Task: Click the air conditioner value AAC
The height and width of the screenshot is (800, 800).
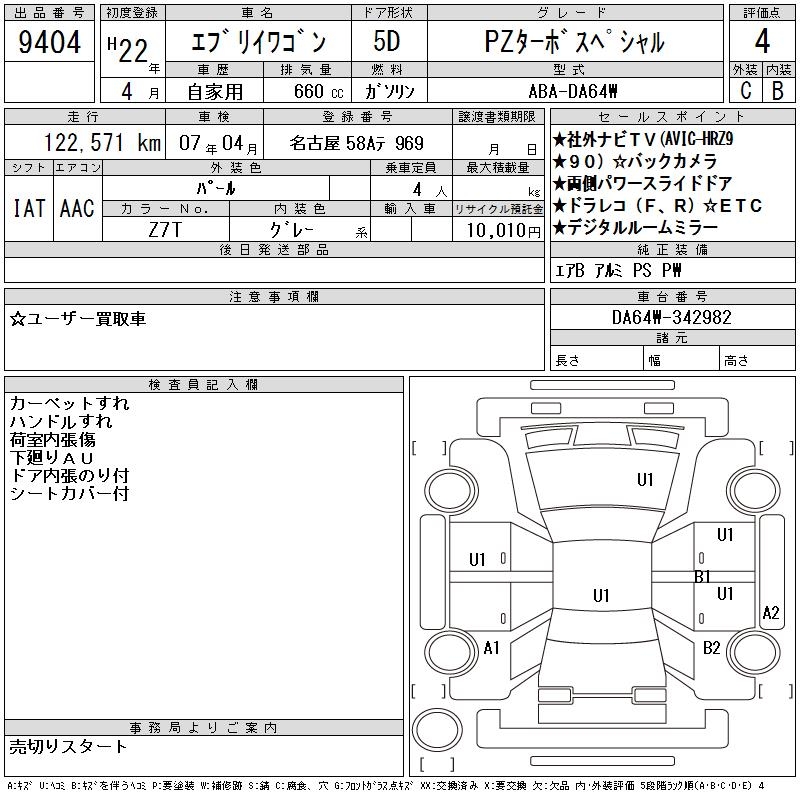Action: [x=77, y=208]
